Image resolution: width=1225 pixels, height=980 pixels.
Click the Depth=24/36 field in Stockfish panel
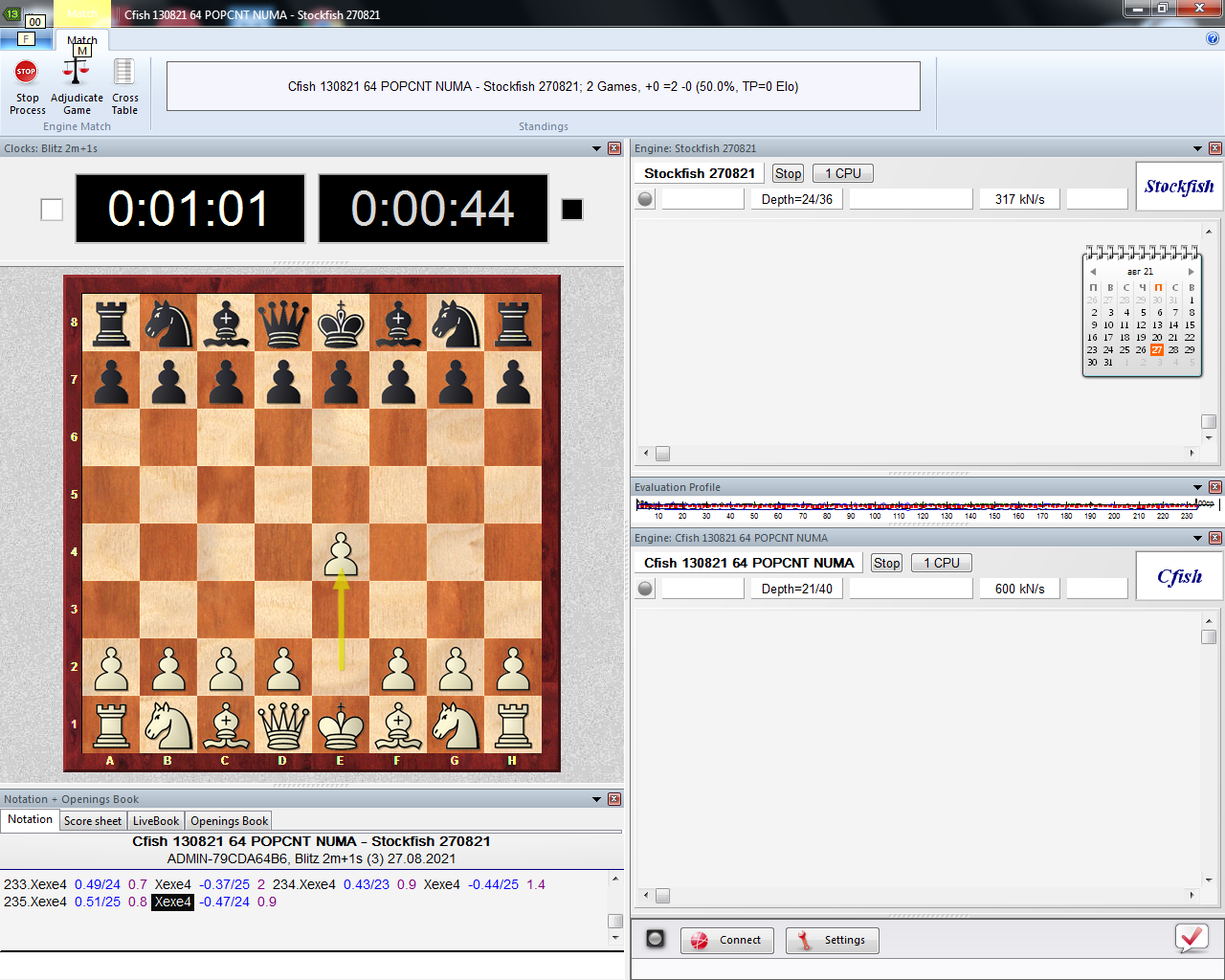point(797,199)
